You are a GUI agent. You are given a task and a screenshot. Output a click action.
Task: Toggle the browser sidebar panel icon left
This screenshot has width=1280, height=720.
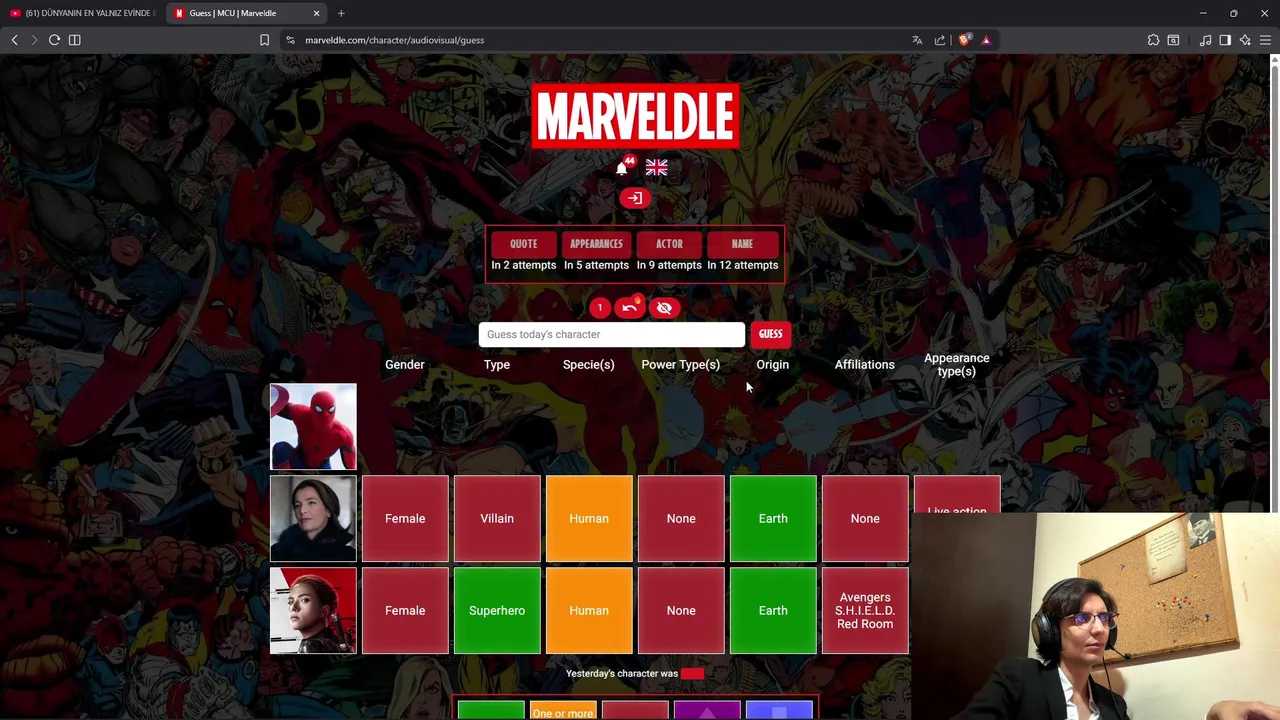click(x=74, y=40)
